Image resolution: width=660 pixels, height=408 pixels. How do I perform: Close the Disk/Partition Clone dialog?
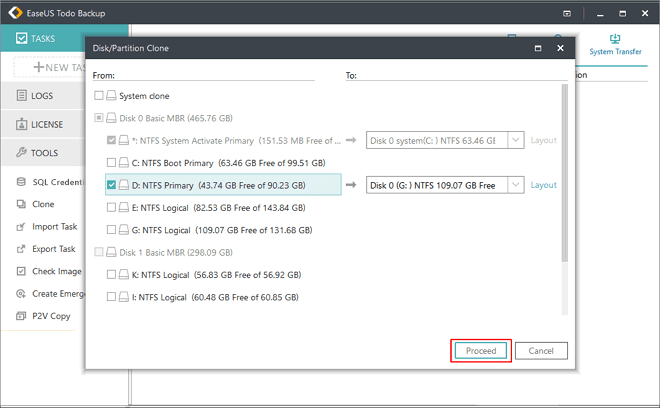(560, 48)
